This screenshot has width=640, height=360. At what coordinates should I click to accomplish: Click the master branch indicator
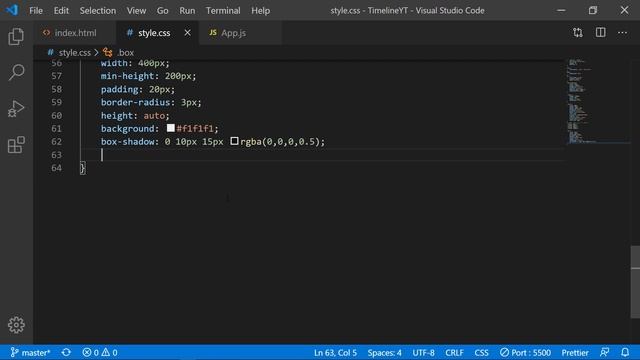pos(30,353)
